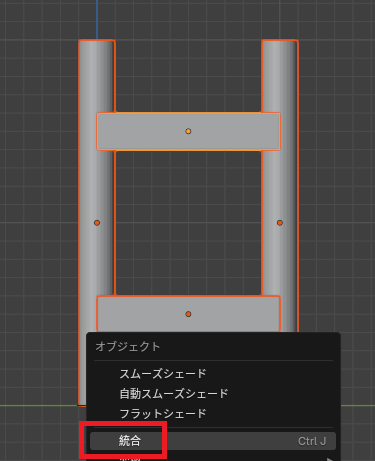Image resolution: width=375 pixels, height=461 pixels.
Task: Expand the submenu arrow below 統合
Action: (329, 459)
